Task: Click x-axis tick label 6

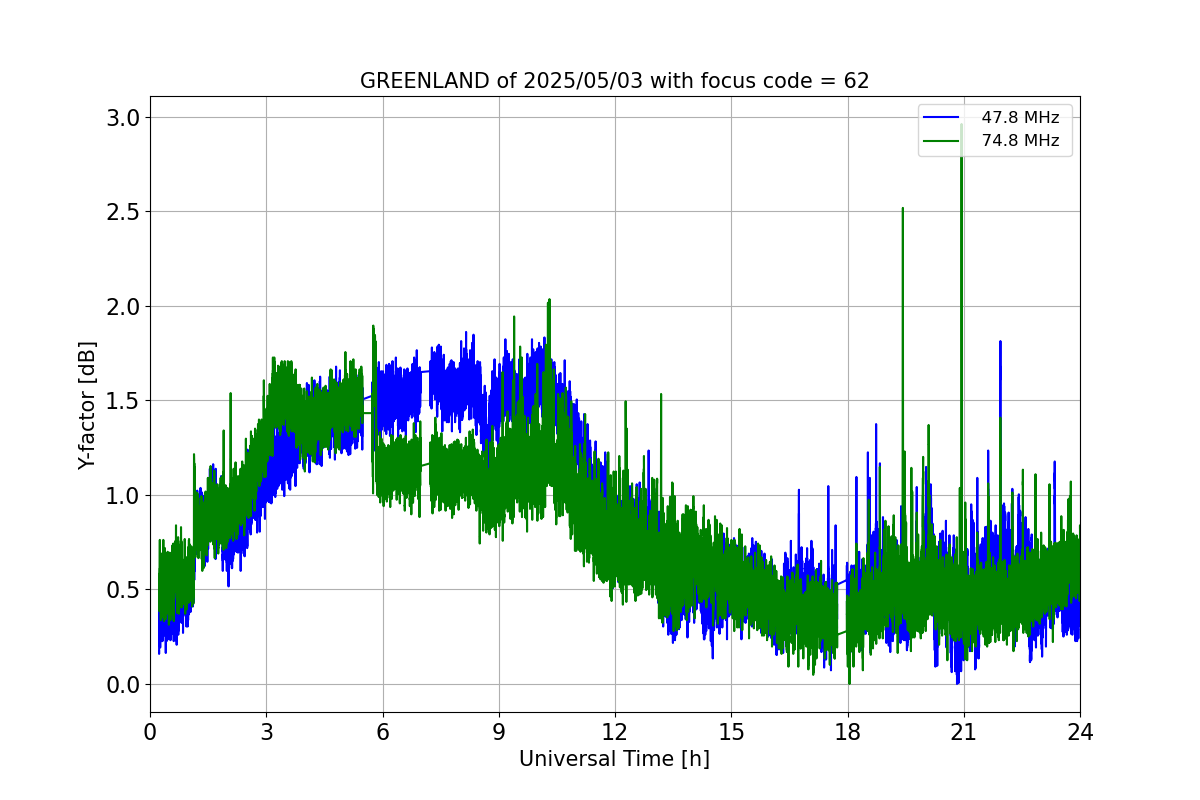Action: pyautogui.click(x=382, y=731)
